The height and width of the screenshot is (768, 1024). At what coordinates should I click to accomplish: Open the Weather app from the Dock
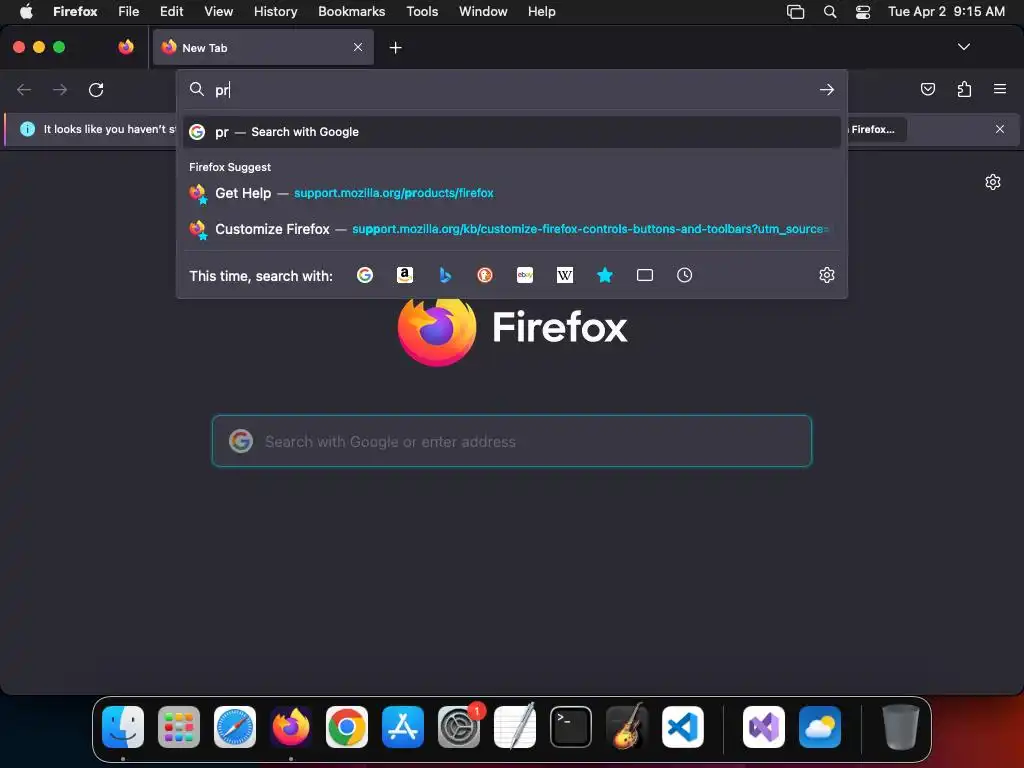coord(820,727)
